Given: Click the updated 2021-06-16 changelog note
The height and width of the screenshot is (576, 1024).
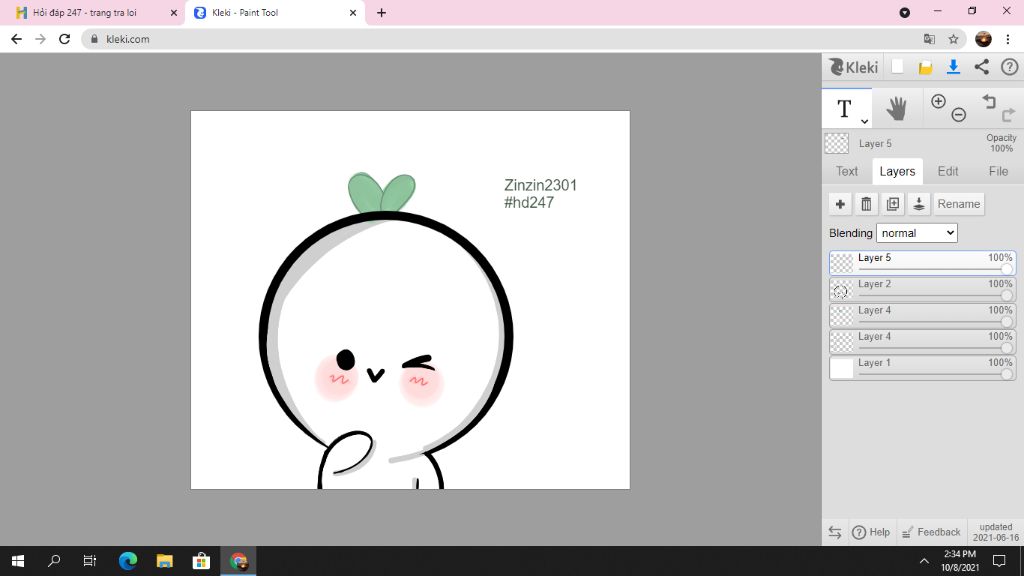Looking at the screenshot, I should point(995,532).
